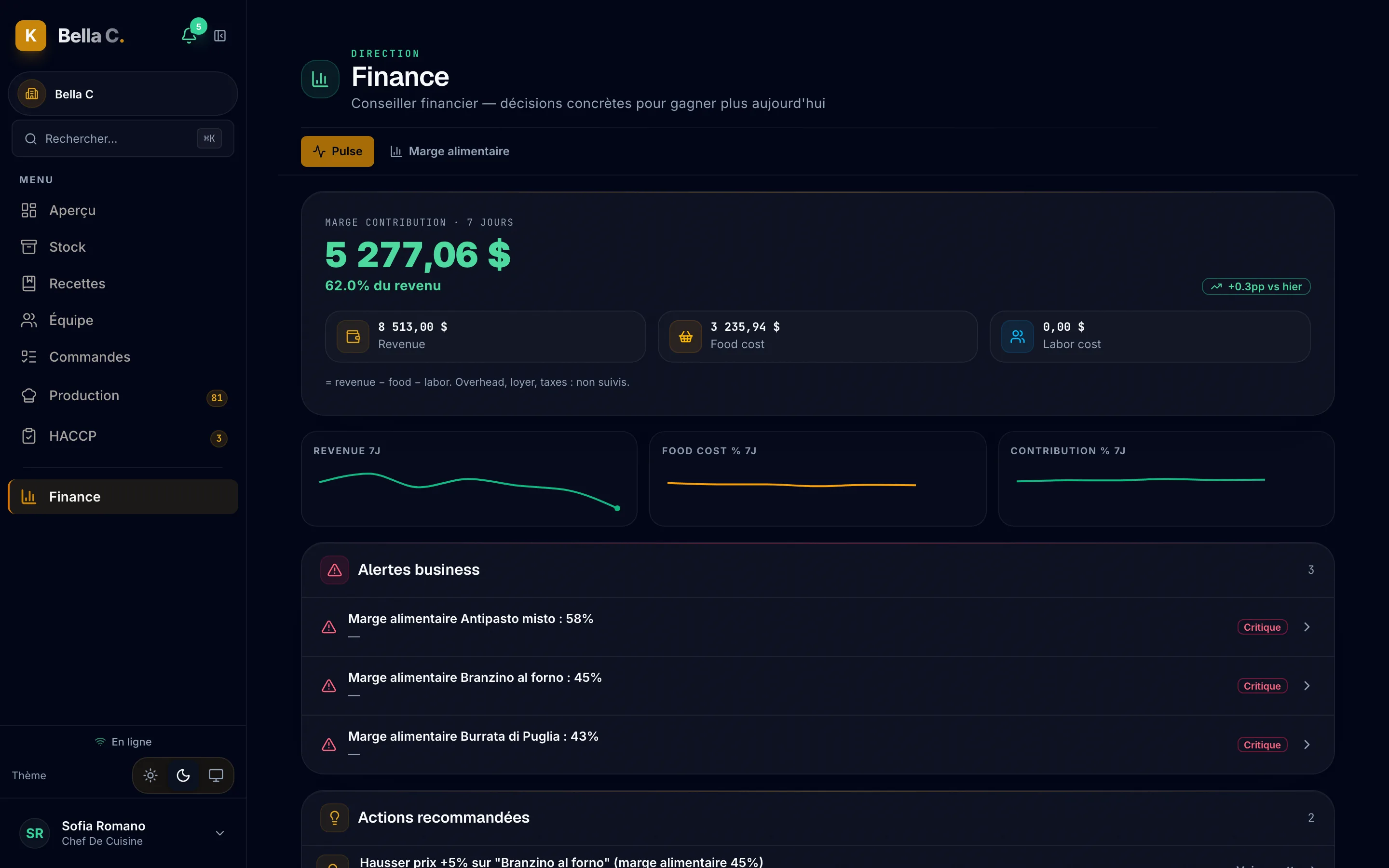Open the Stock menu item
The width and height of the screenshot is (1389, 868).
(x=123, y=247)
